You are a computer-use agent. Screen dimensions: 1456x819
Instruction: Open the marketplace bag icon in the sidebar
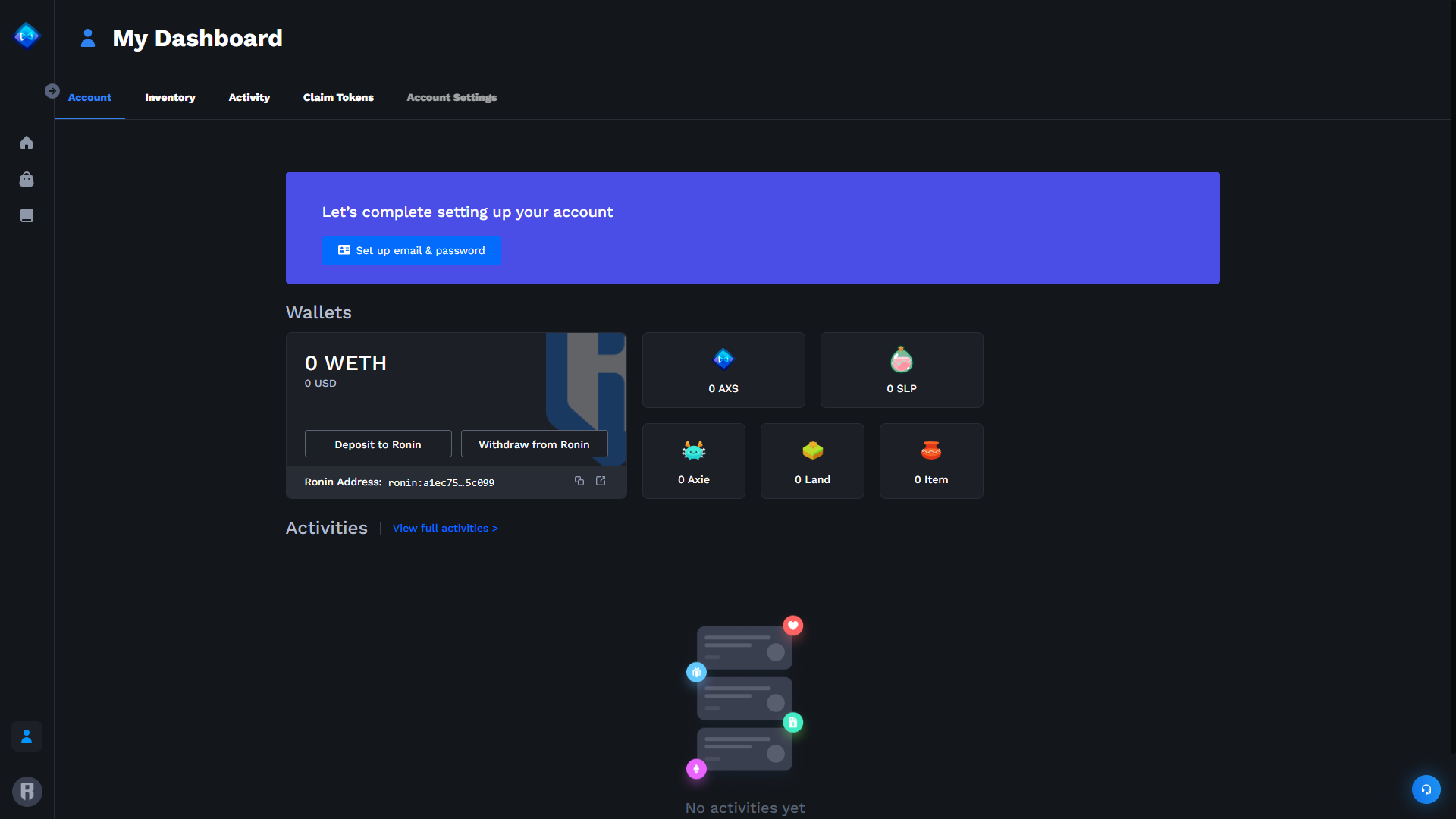coord(27,179)
